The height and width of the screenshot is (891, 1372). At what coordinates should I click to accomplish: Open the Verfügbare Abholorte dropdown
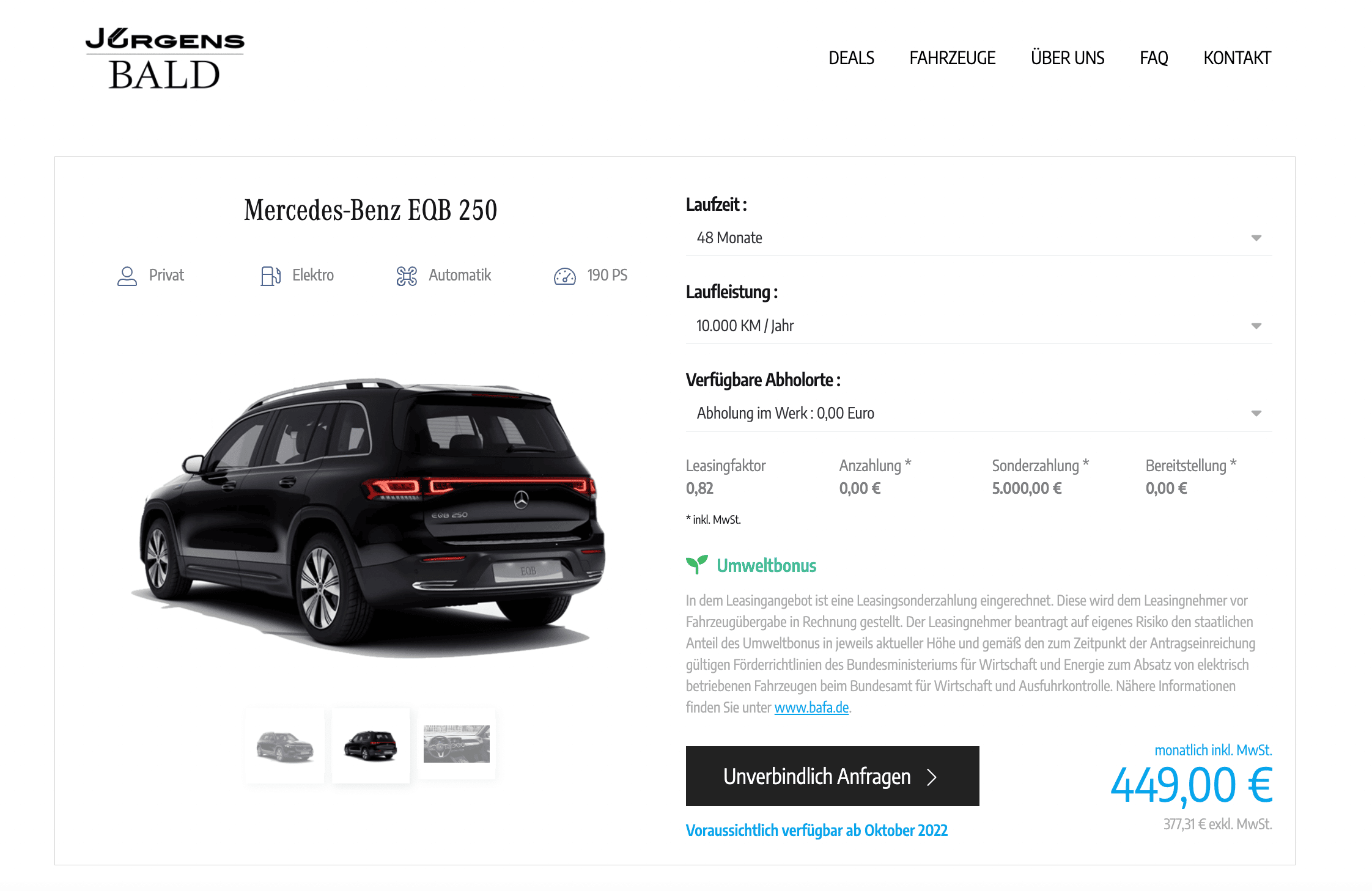[x=979, y=413]
